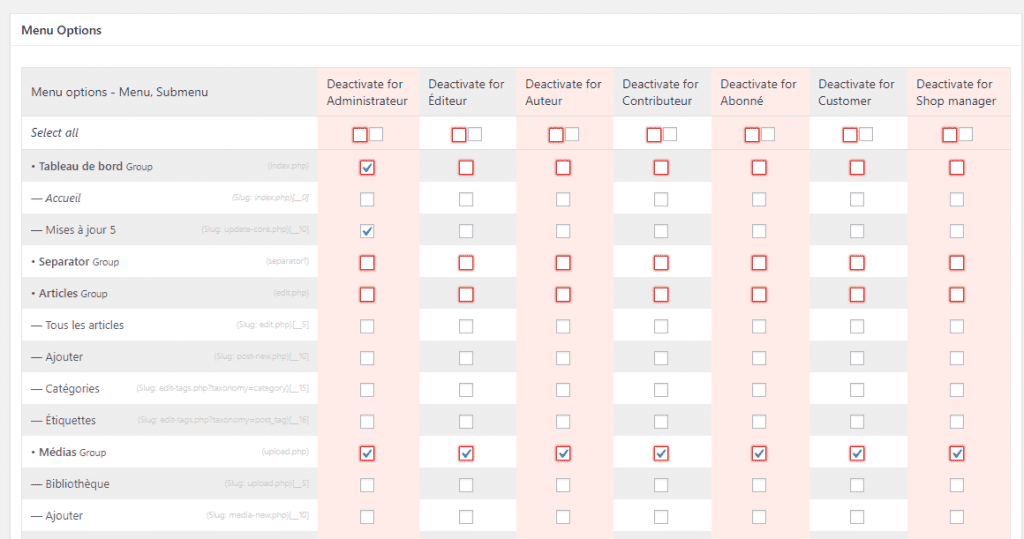The width and height of the screenshot is (1024, 539).
Task: Click the 'Select all' row label
Action: (x=54, y=133)
